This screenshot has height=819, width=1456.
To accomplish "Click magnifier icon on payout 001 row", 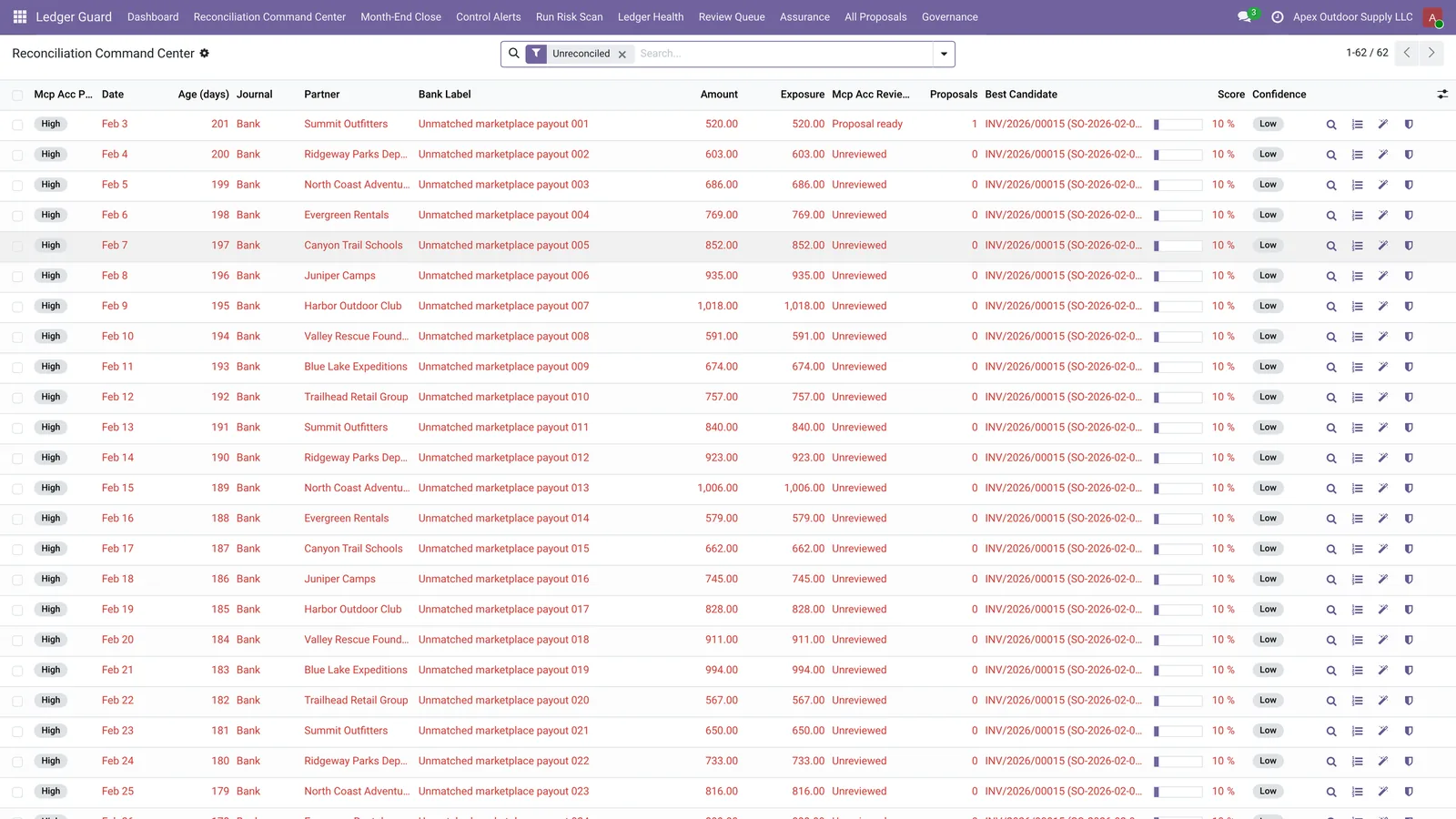I will [1331, 125].
